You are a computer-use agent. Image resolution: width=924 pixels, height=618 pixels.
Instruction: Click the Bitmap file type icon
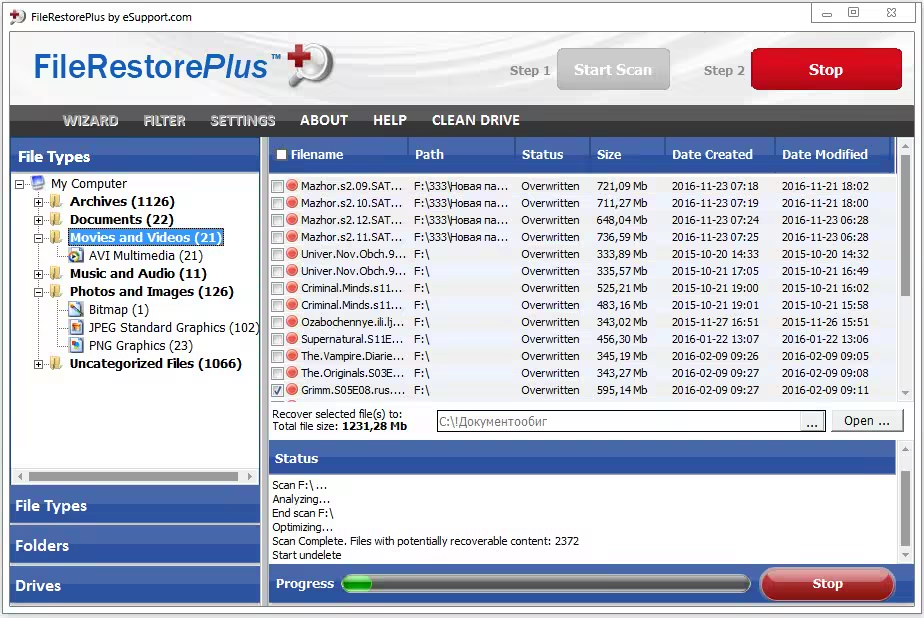point(75,309)
